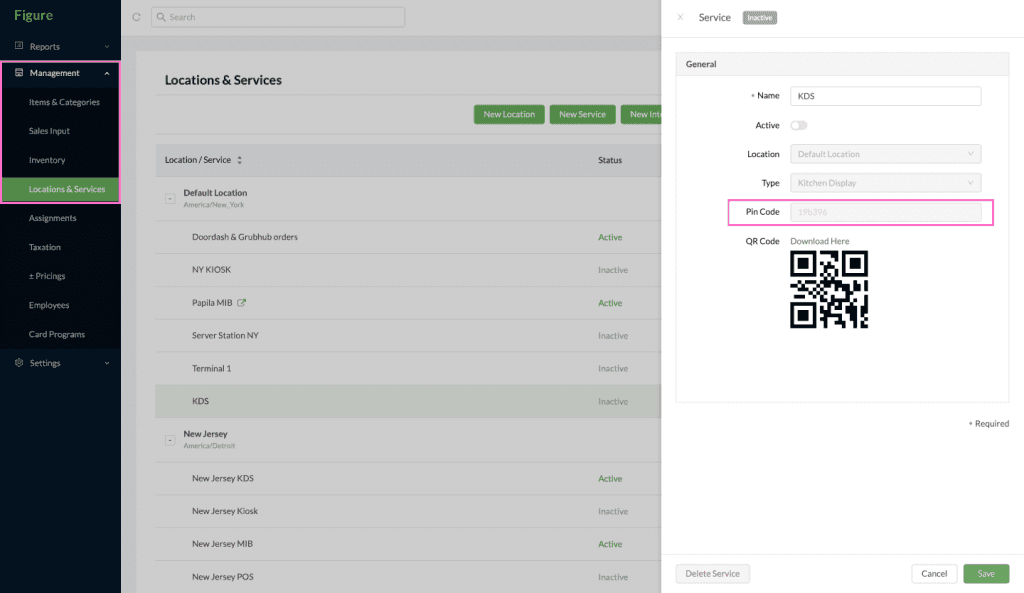This screenshot has height=593, width=1024.
Task: Click the Reports sidebar icon
Action: pyautogui.click(x=19, y=46)
